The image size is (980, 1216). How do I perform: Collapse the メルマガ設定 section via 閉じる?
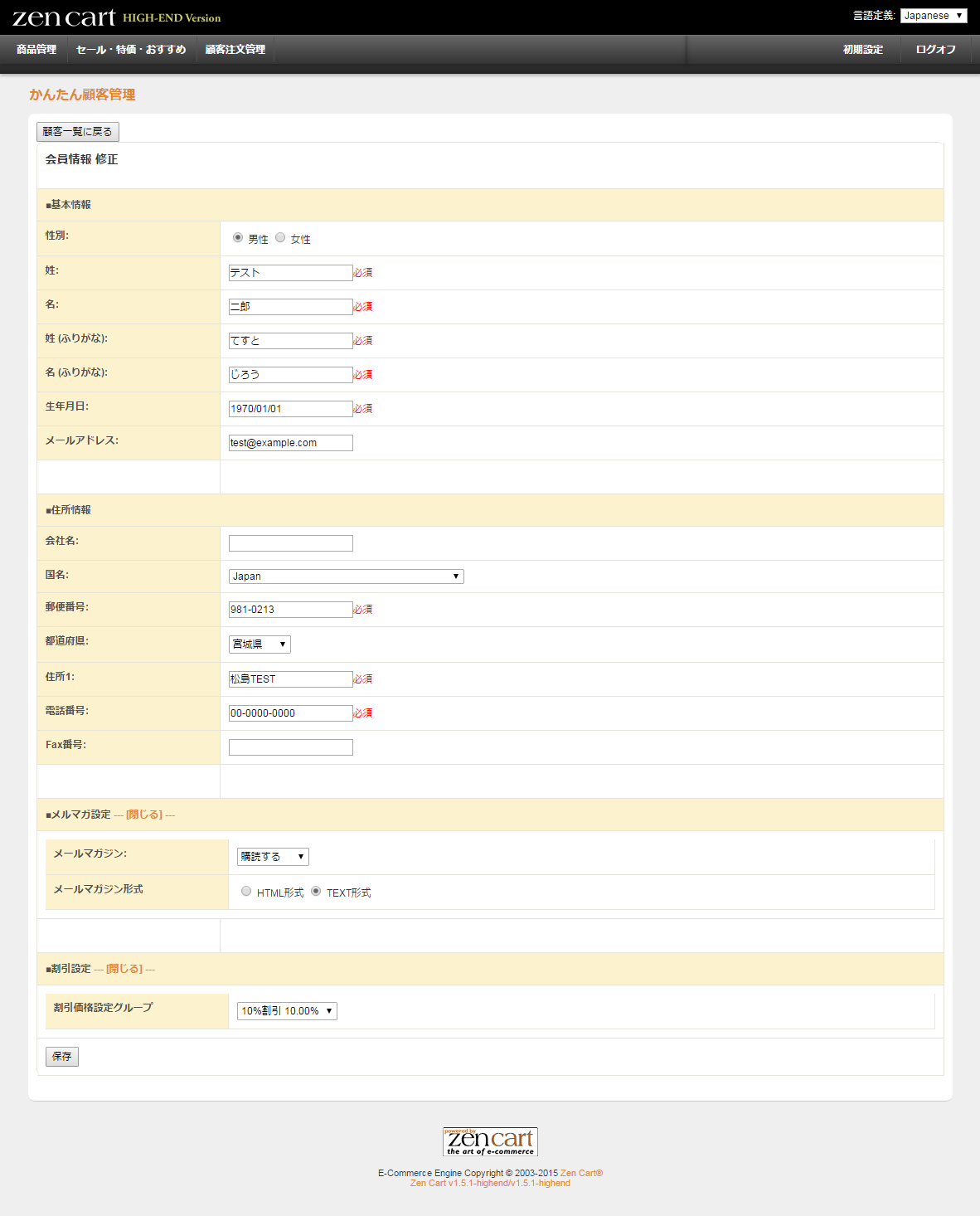point(144,815)
